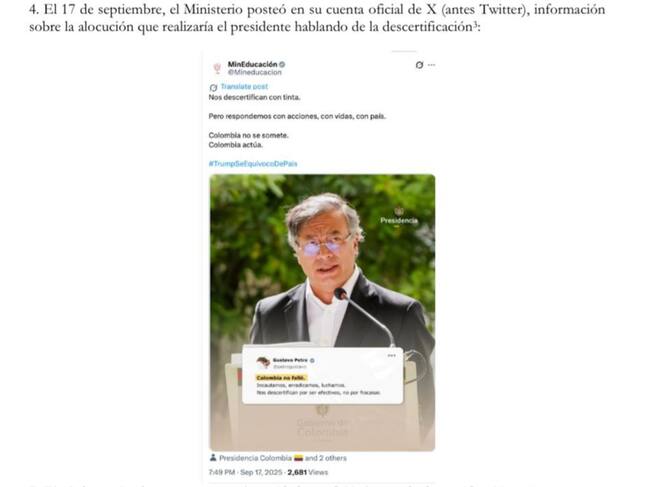Open the #TrumpSeEquivocoDePais hashtag
This screenshot has width=650, height=487.
pos(253,164)
